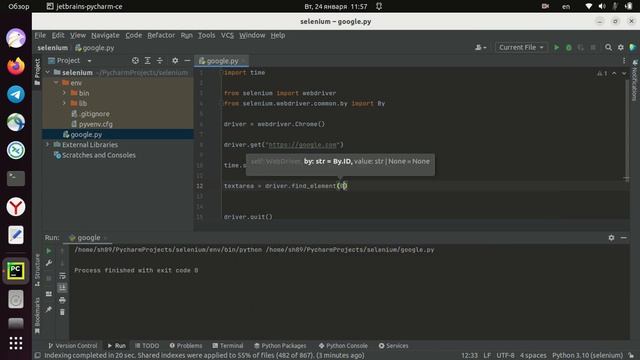The height and width of the screenshot is (360, 640).
Task: Select Scratches and Consoles node
Action: click(x=99, y=155)
